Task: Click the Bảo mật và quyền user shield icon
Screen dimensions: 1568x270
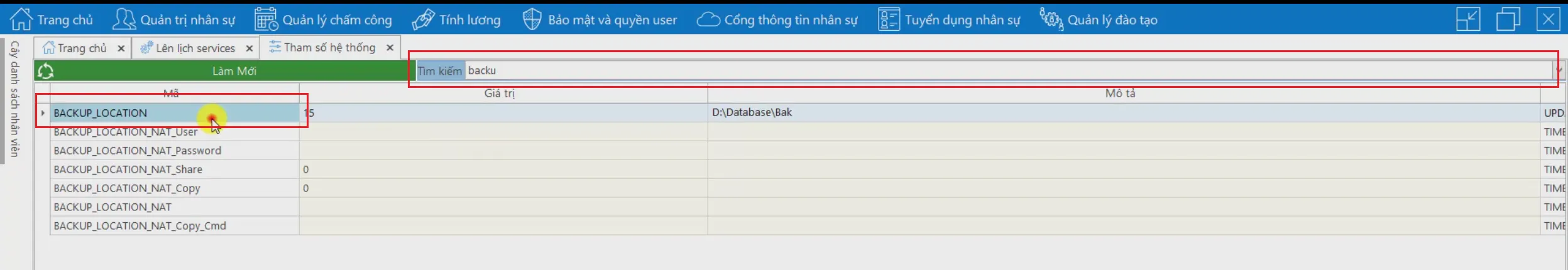Action: tap(532, 19)
